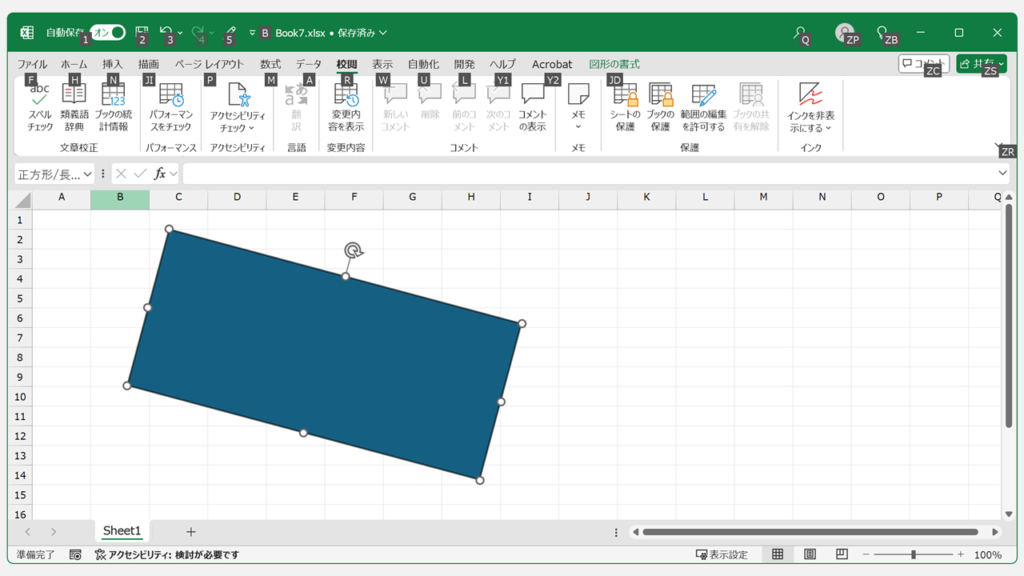1024x576 pixels.
Task: Open the Acrobat tab
Action: pos(552,64)
